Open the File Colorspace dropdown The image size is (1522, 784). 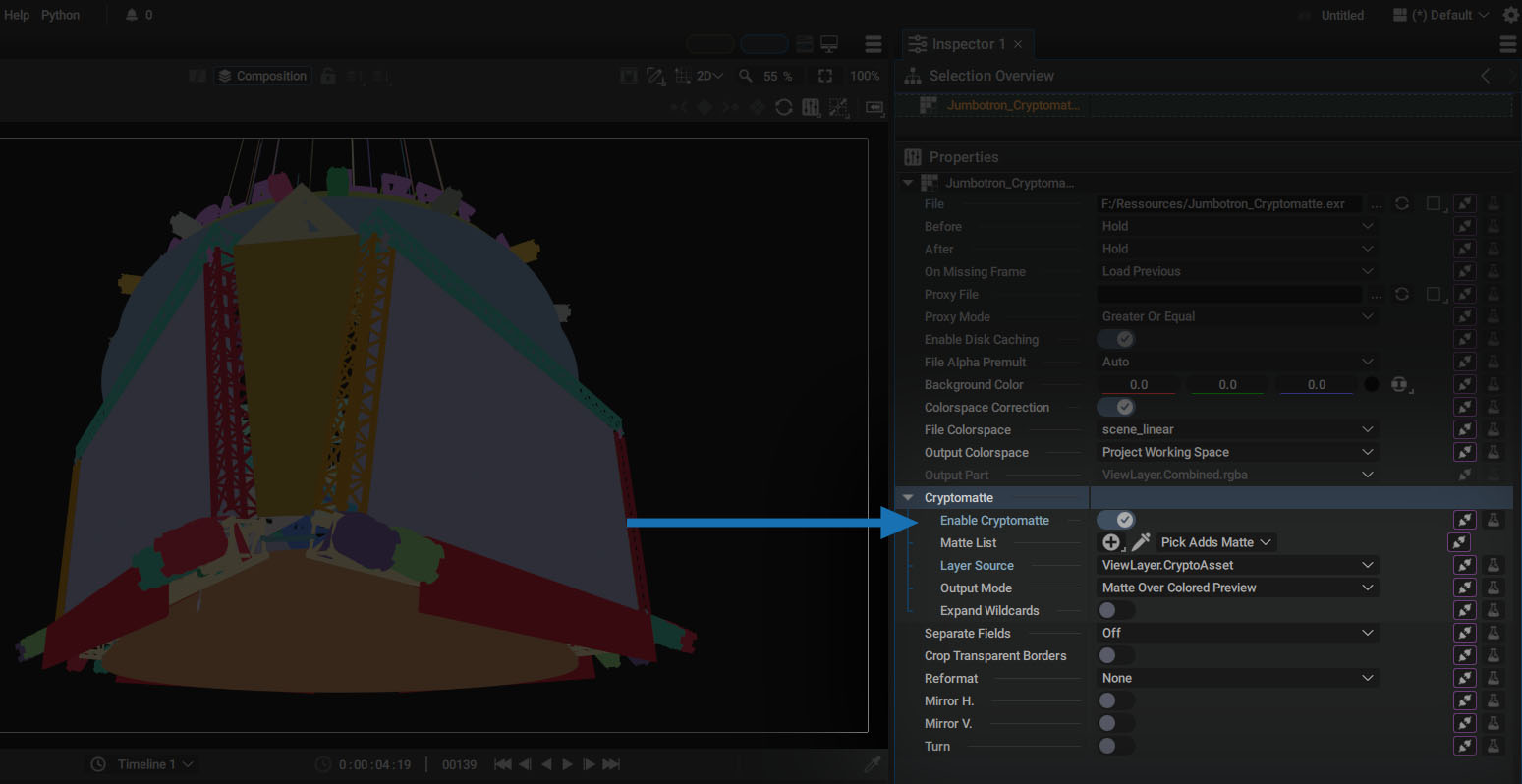1237,429
